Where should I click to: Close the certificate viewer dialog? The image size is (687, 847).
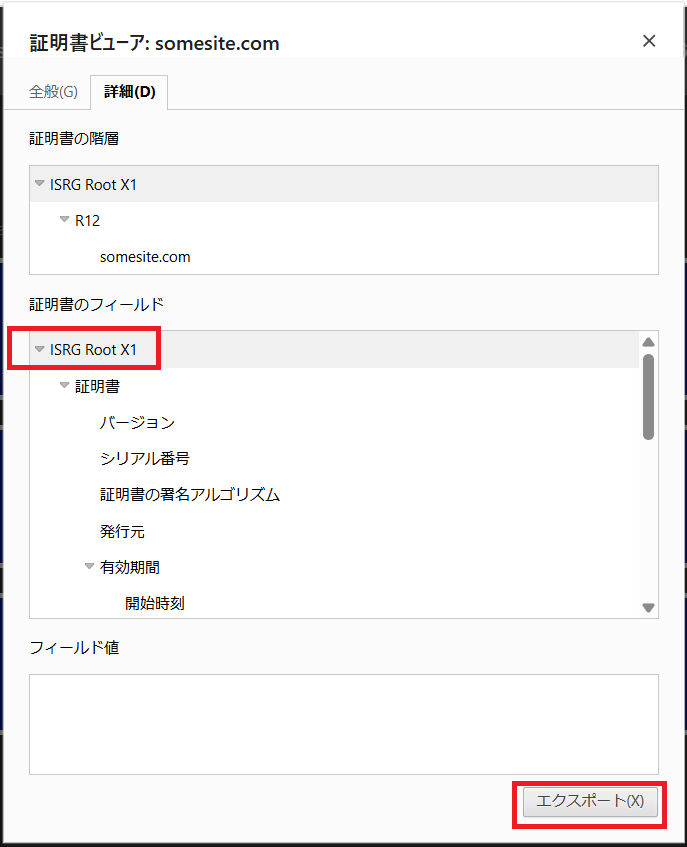click(649, 41)
